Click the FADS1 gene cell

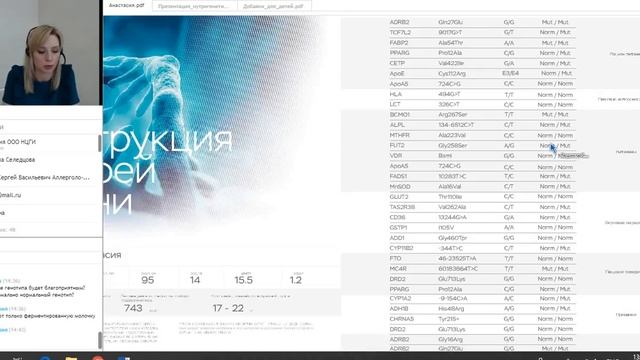click(x=398, y=176)
